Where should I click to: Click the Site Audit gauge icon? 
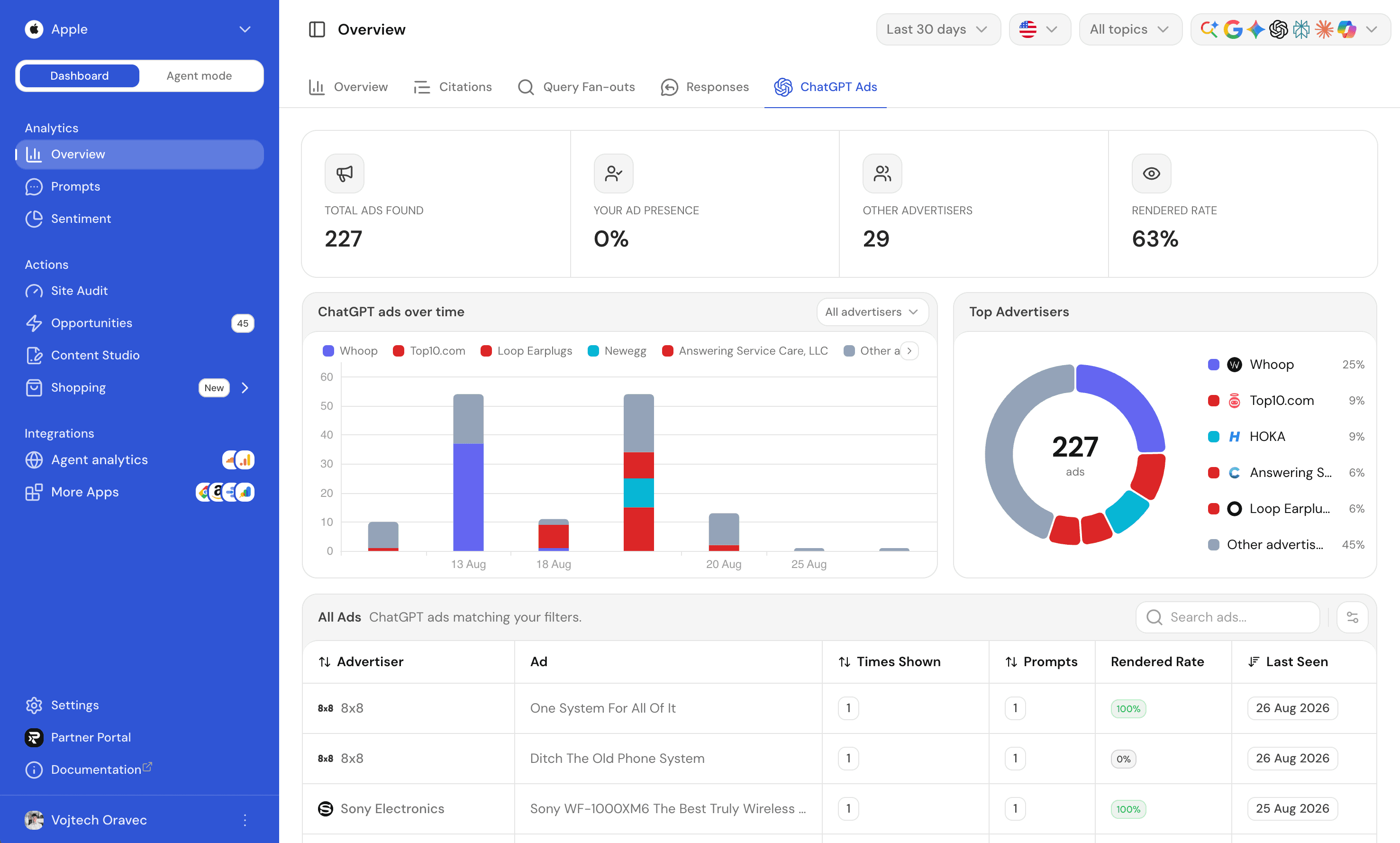[34, 291]
